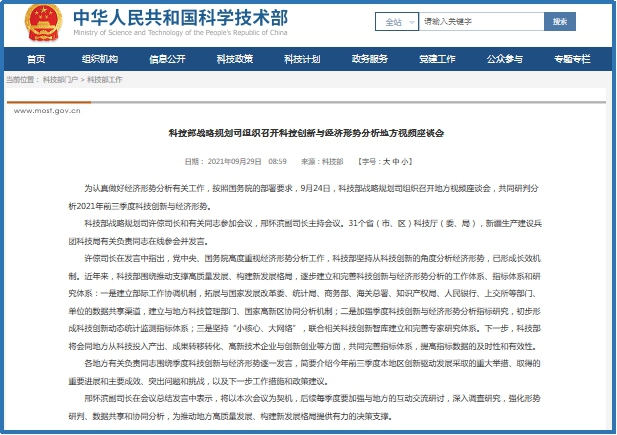Click paragraph starting 各地方有关负责同志
The image size is (617, 435).
304,372
